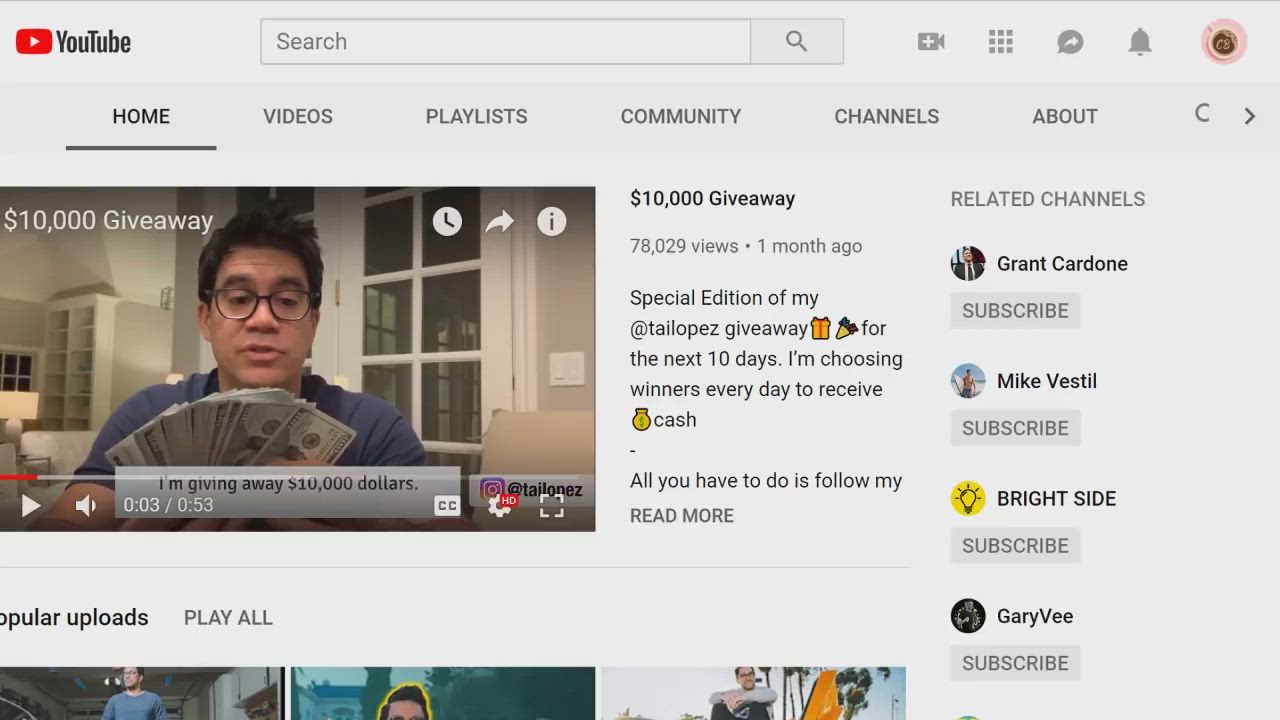Click the YouTube logo
This screenshot has width=1280, height=720.
[x=74, y=42]
